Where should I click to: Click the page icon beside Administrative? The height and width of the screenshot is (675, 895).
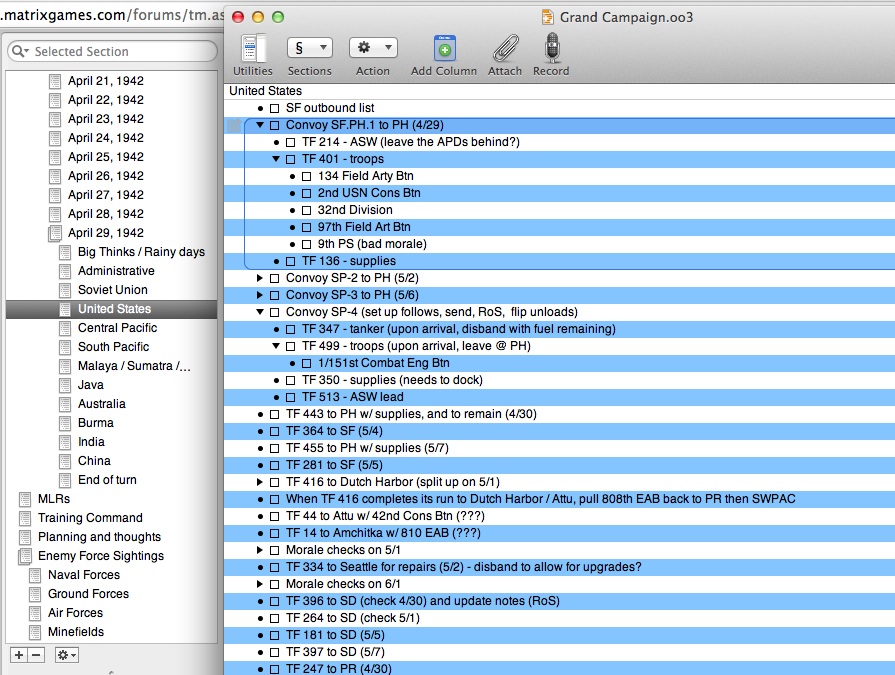[x=65, y=271]
